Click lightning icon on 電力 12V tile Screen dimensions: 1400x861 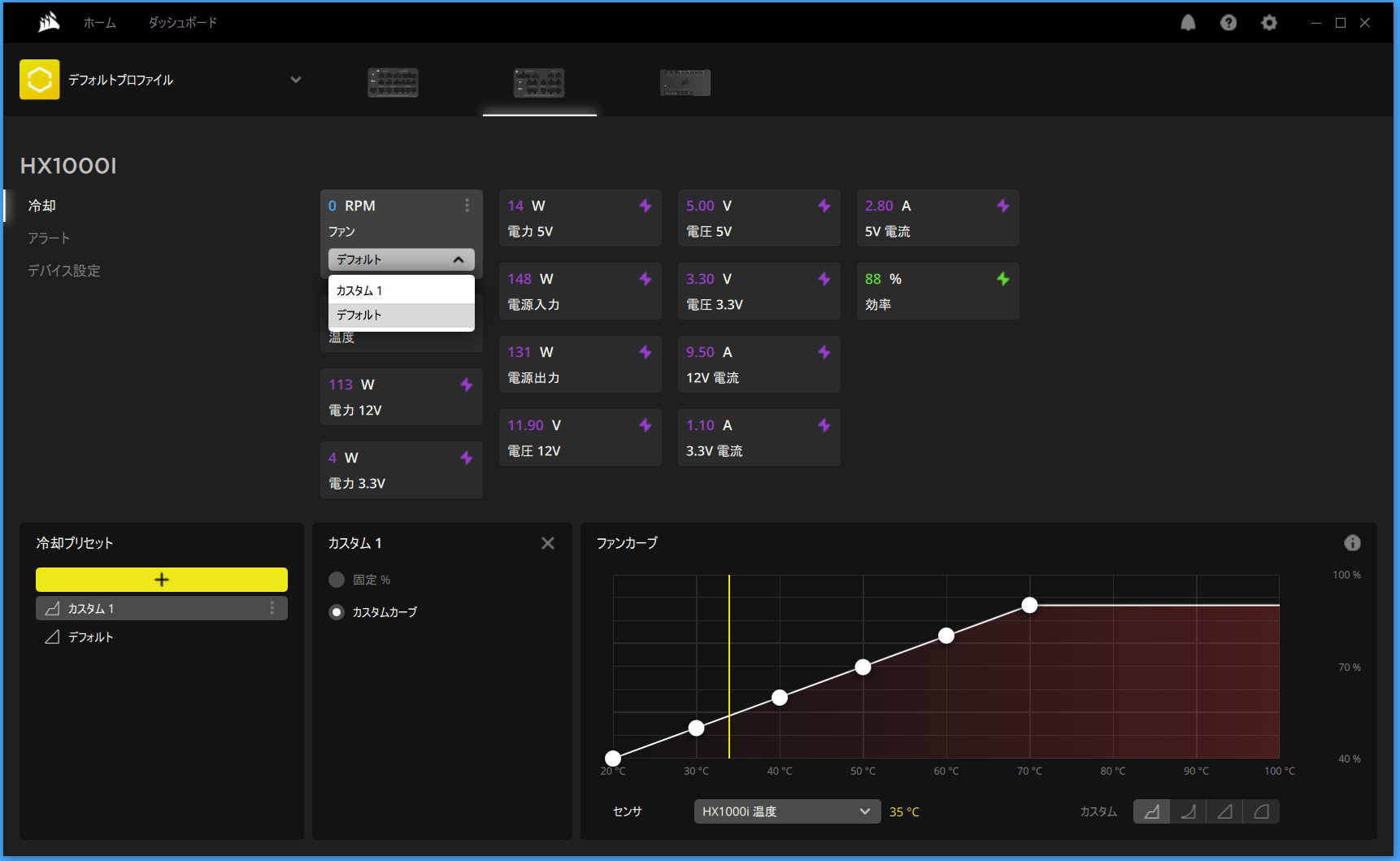[x=467, y=385]
